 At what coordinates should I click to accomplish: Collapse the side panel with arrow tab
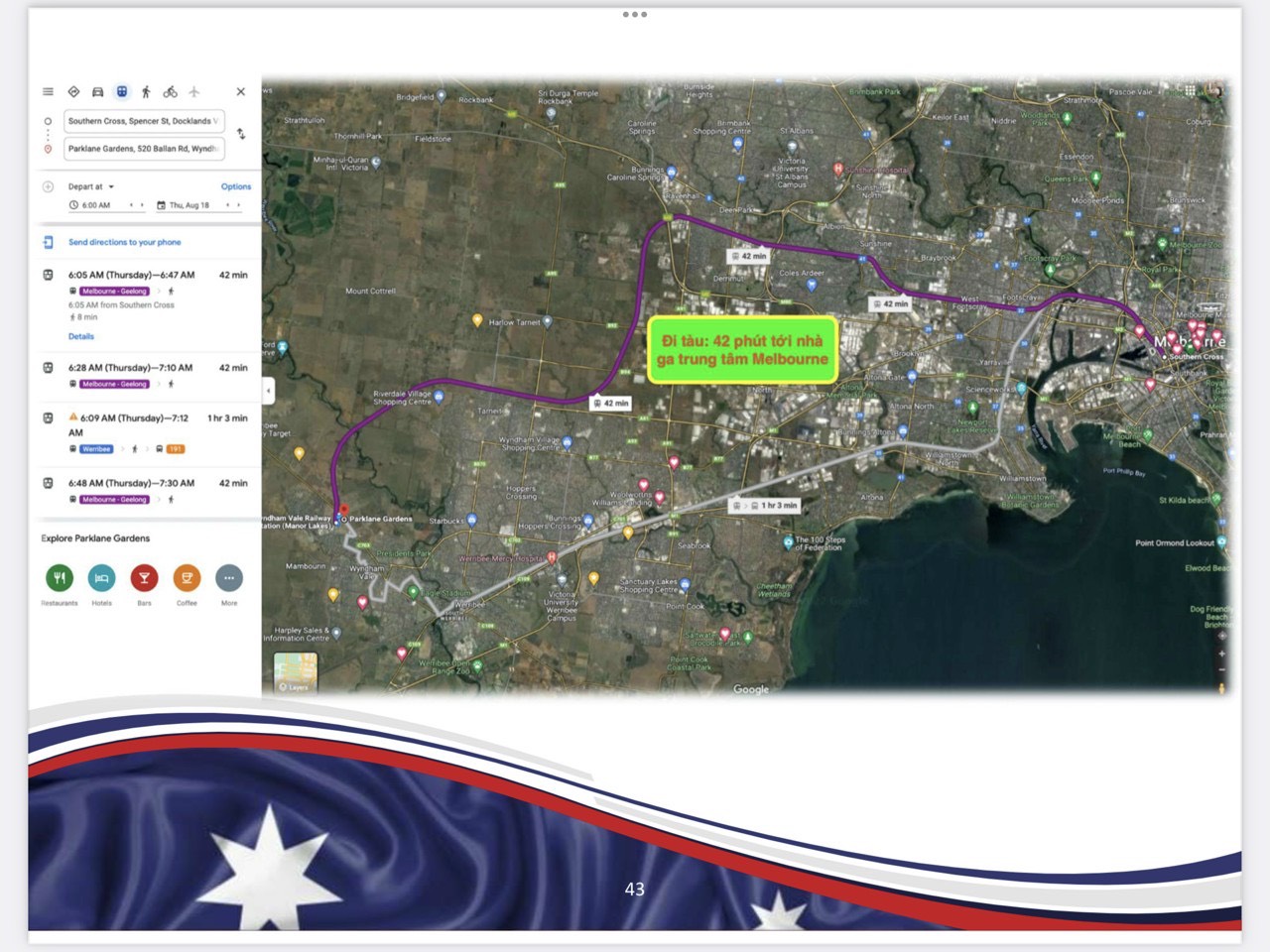click(267, 391)
